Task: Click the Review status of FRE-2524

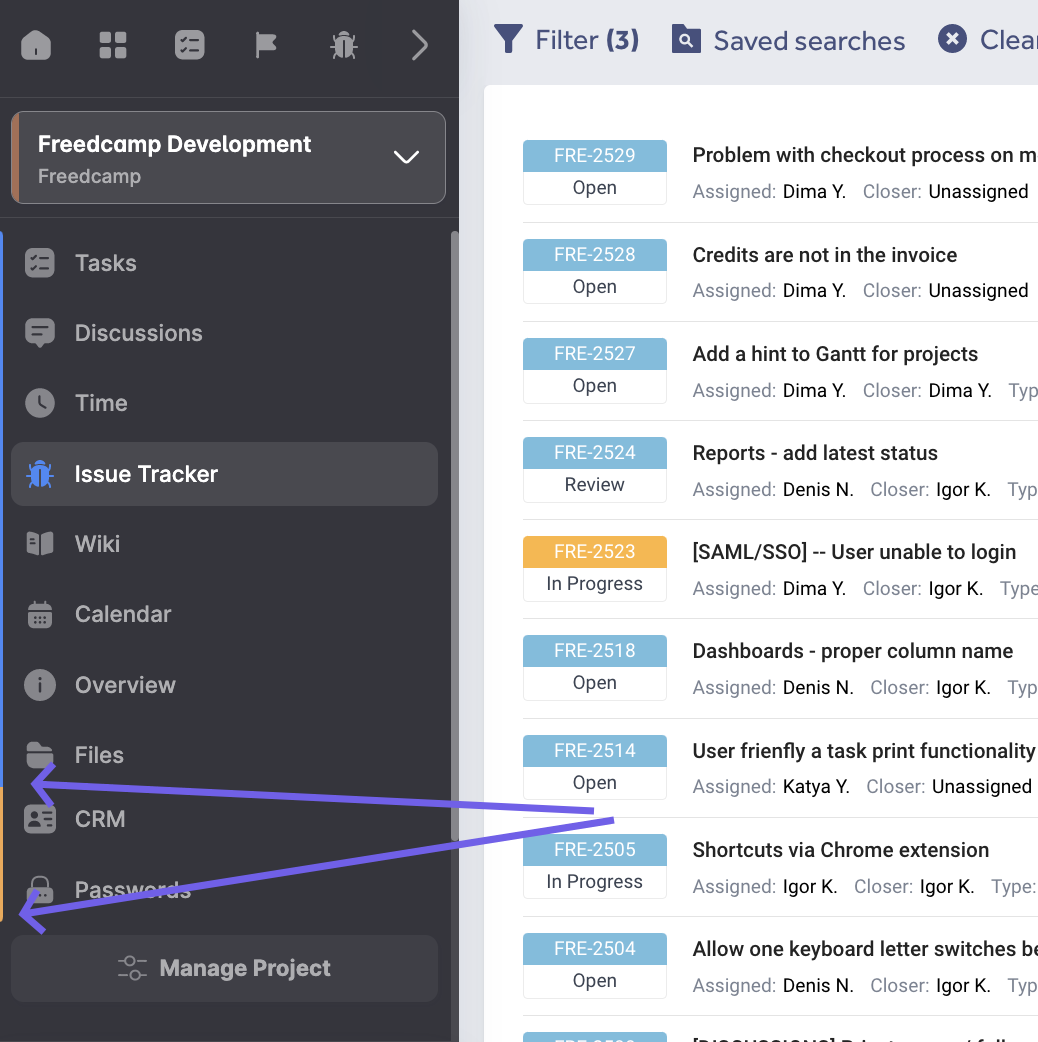Action: (594, 485)
